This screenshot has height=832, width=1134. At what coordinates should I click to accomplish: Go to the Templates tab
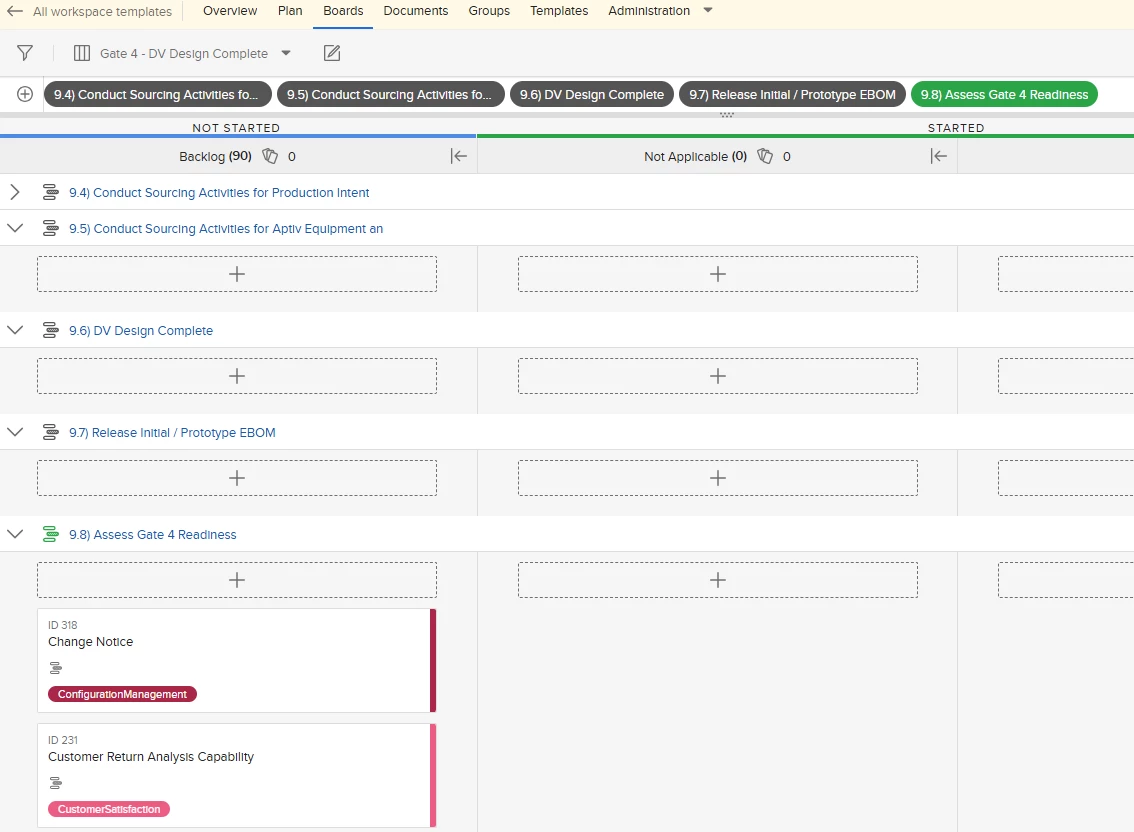pos(559,11)
